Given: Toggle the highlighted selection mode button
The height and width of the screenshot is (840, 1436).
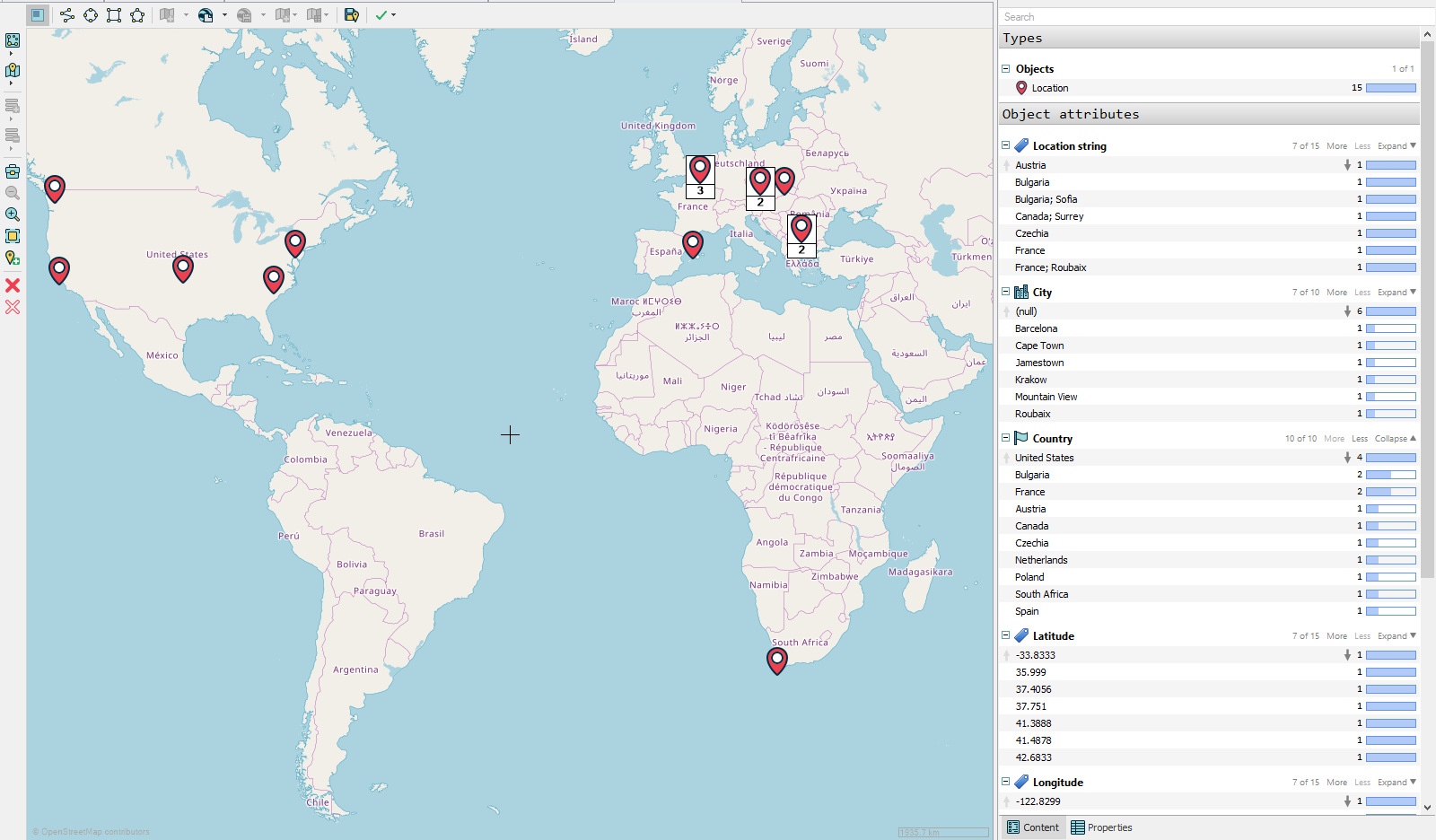Looking at the screenshot, I should point(37,14).
